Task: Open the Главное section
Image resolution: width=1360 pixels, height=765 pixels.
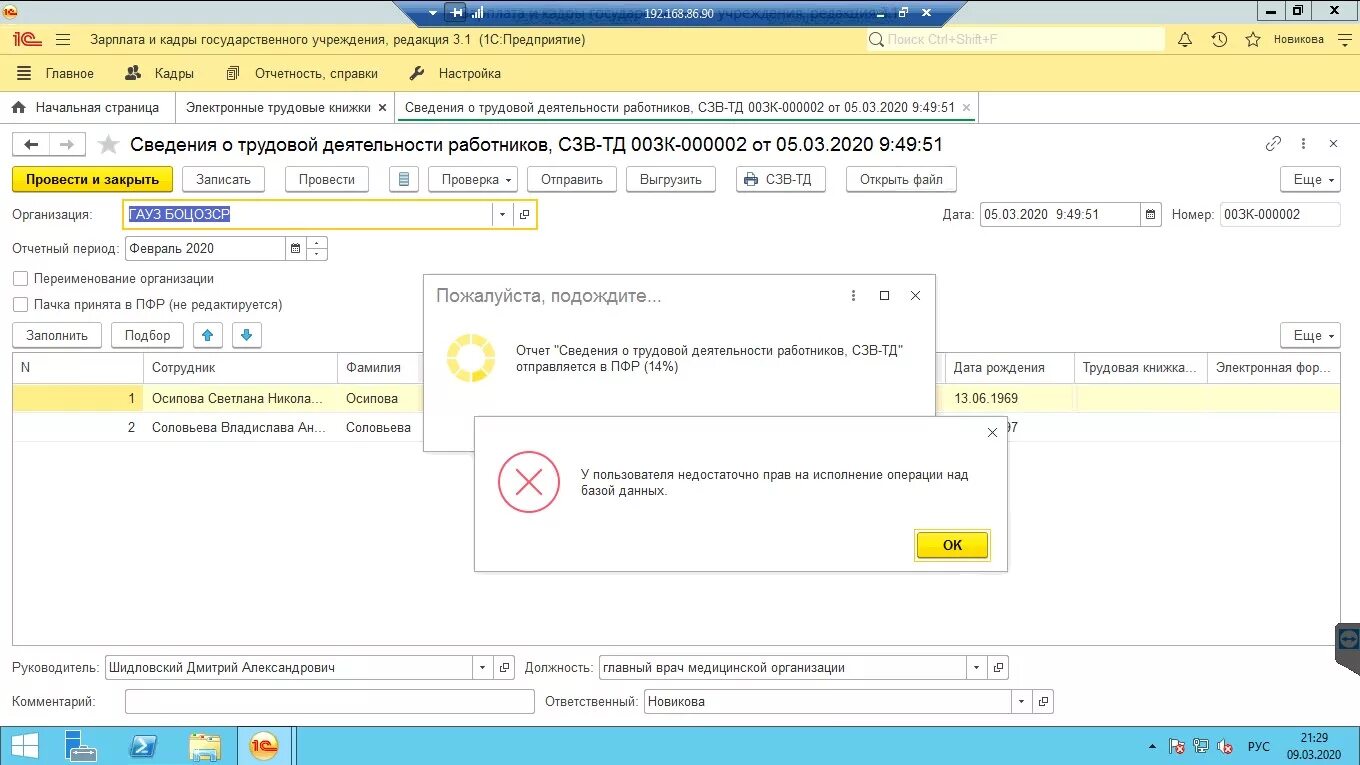Action: pos(70,73)
